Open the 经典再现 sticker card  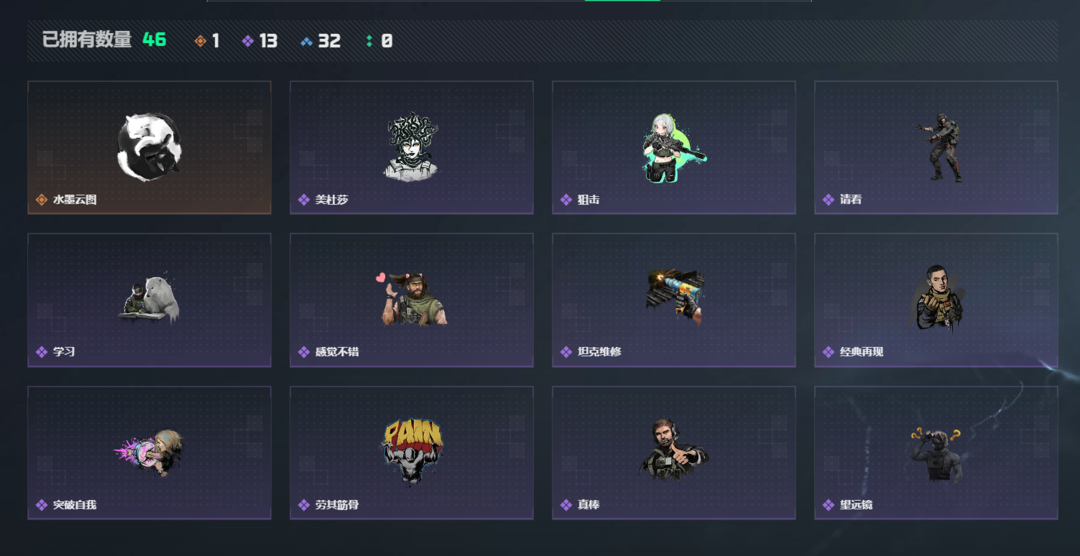click(936, 300)
